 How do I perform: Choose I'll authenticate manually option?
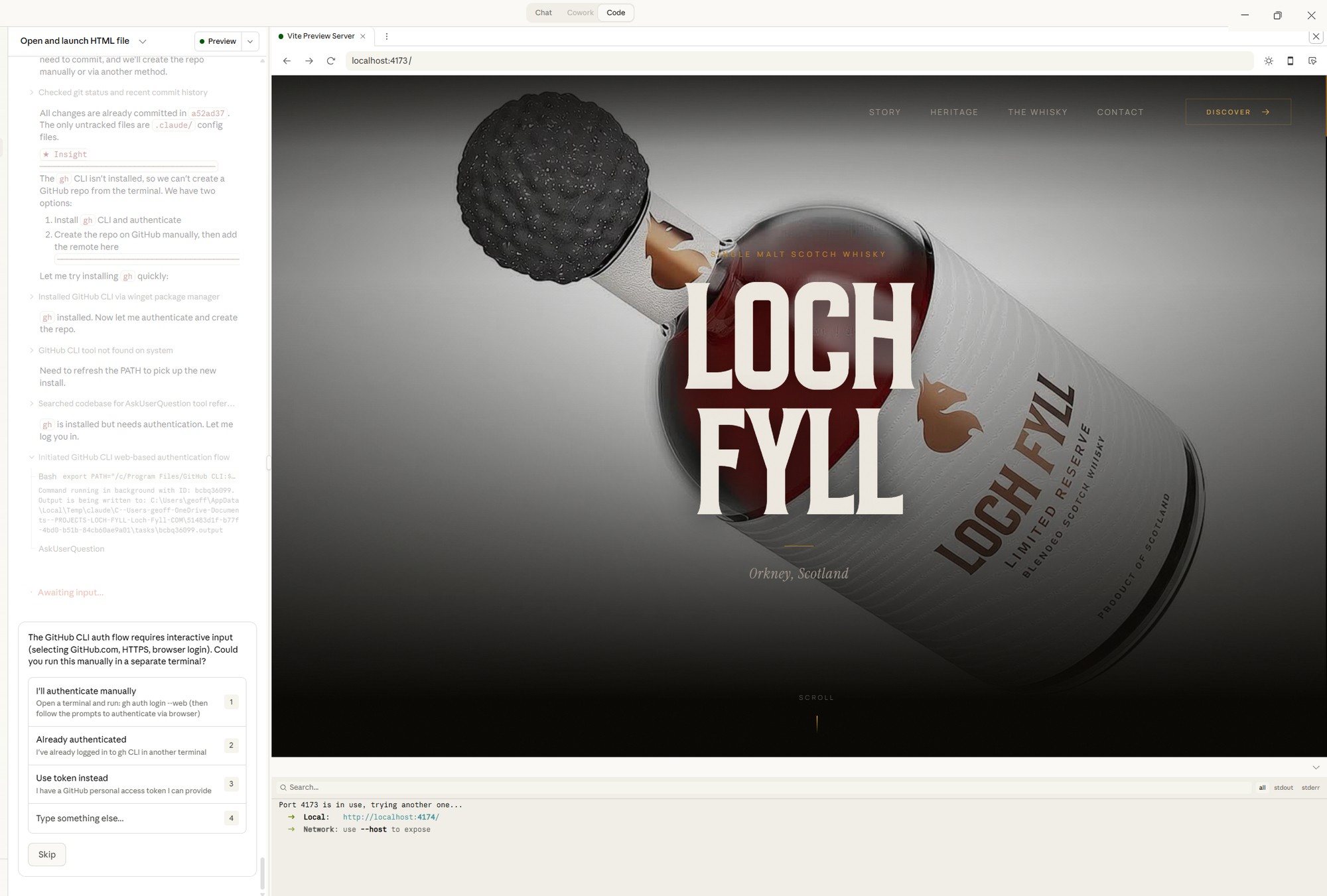(137, 702)
